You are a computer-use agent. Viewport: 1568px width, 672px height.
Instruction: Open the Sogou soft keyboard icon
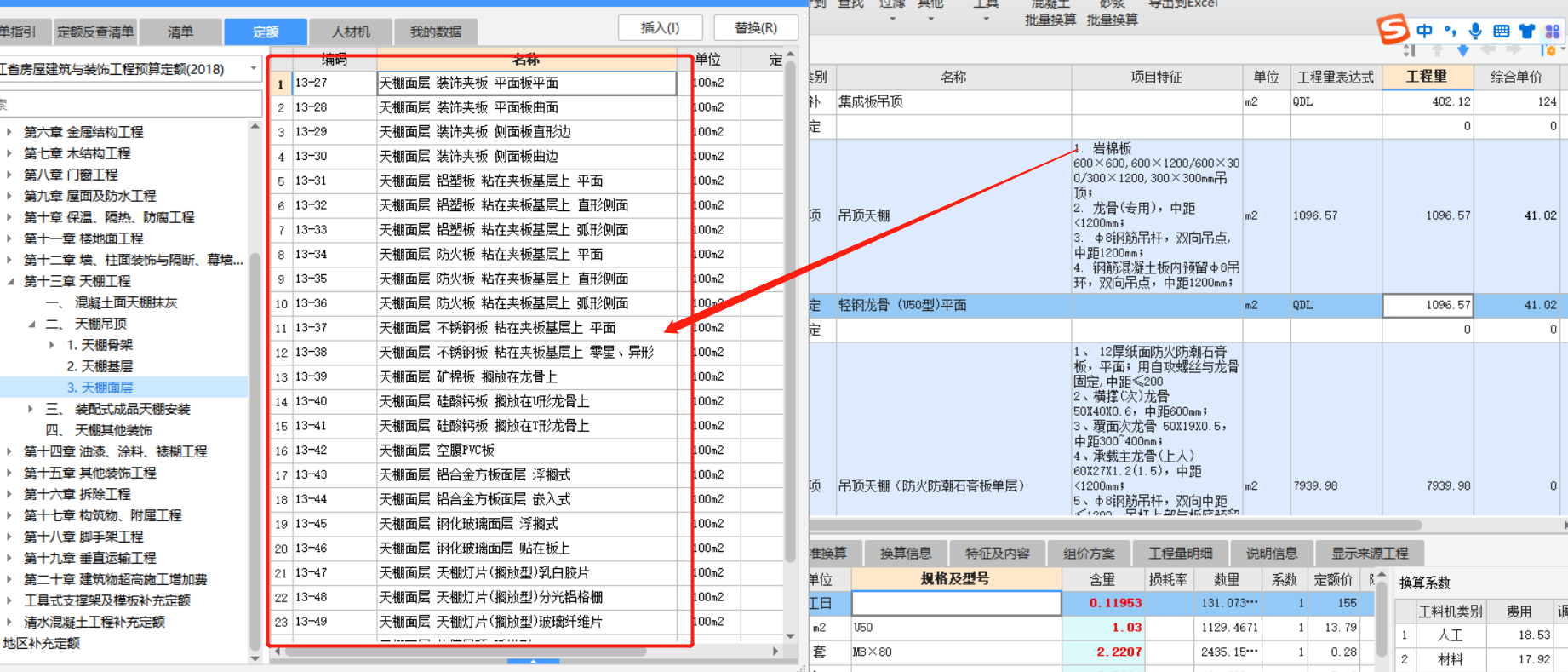pyautogui.click(x=1502, y=31)
